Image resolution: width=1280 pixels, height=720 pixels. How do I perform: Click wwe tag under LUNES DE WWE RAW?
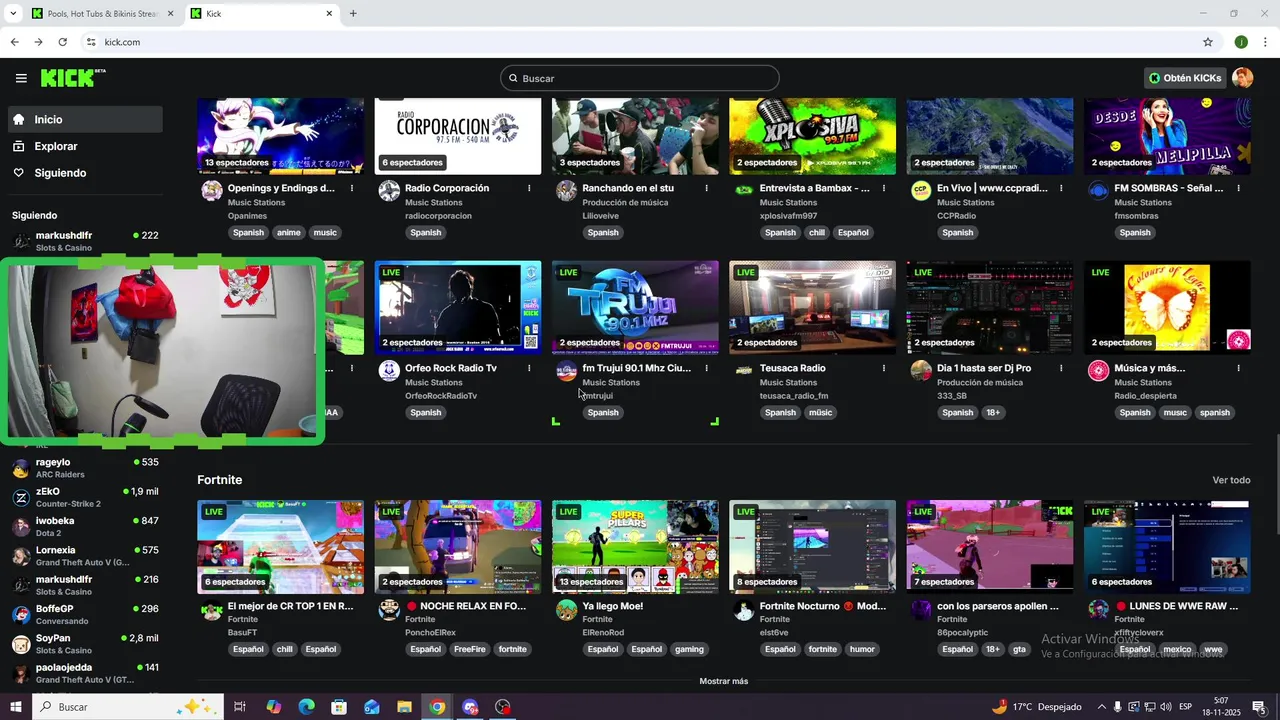pos(1213,650)
